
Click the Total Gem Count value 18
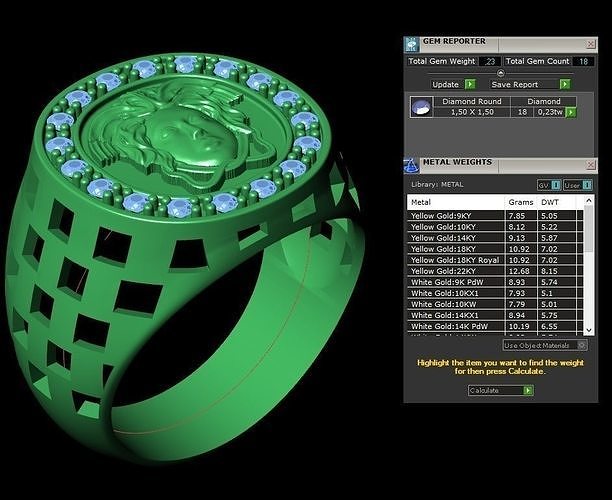(583, 61)
